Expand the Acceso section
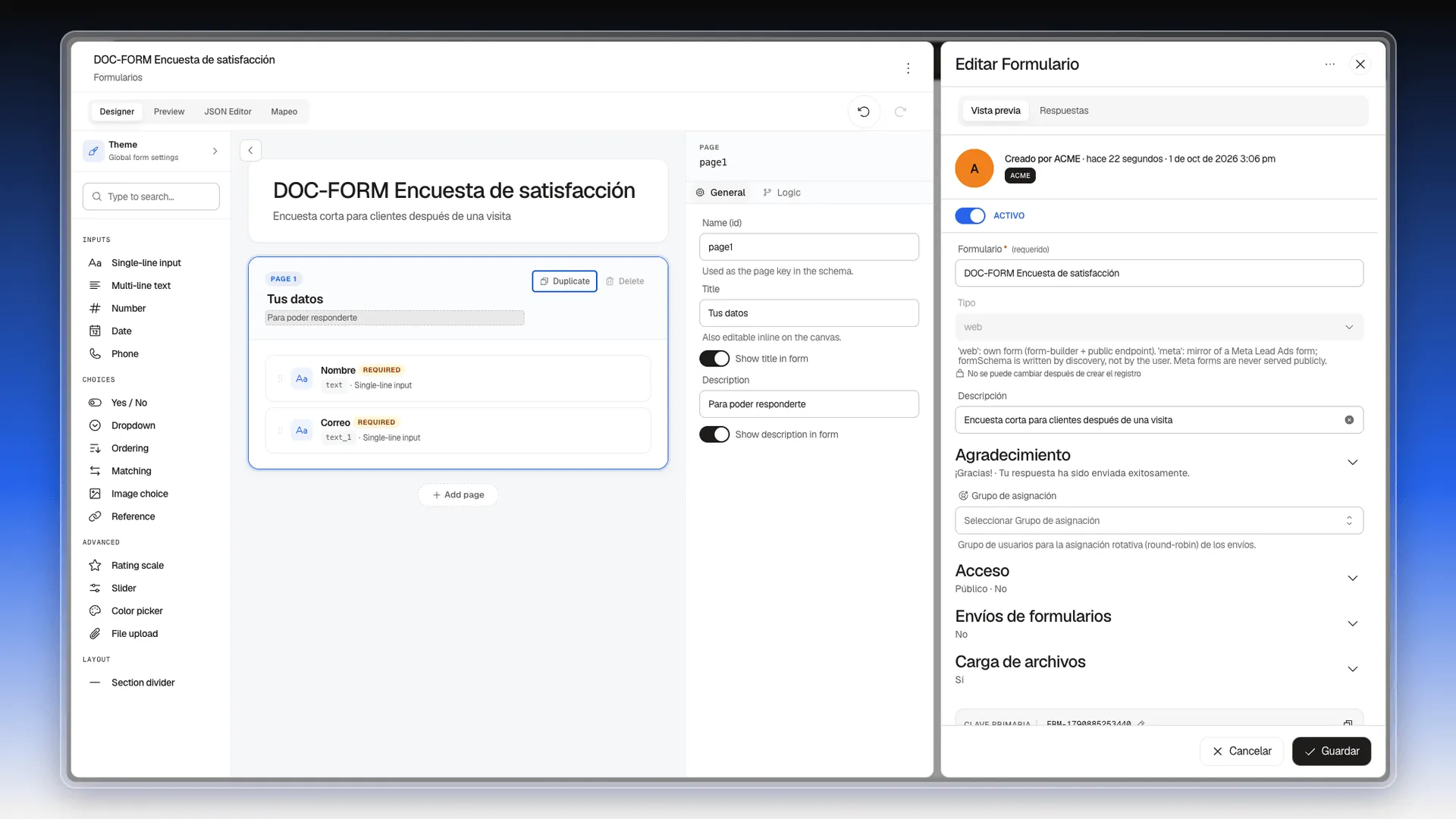This screenshot has height=819, width=1456. coord(1352,579)
